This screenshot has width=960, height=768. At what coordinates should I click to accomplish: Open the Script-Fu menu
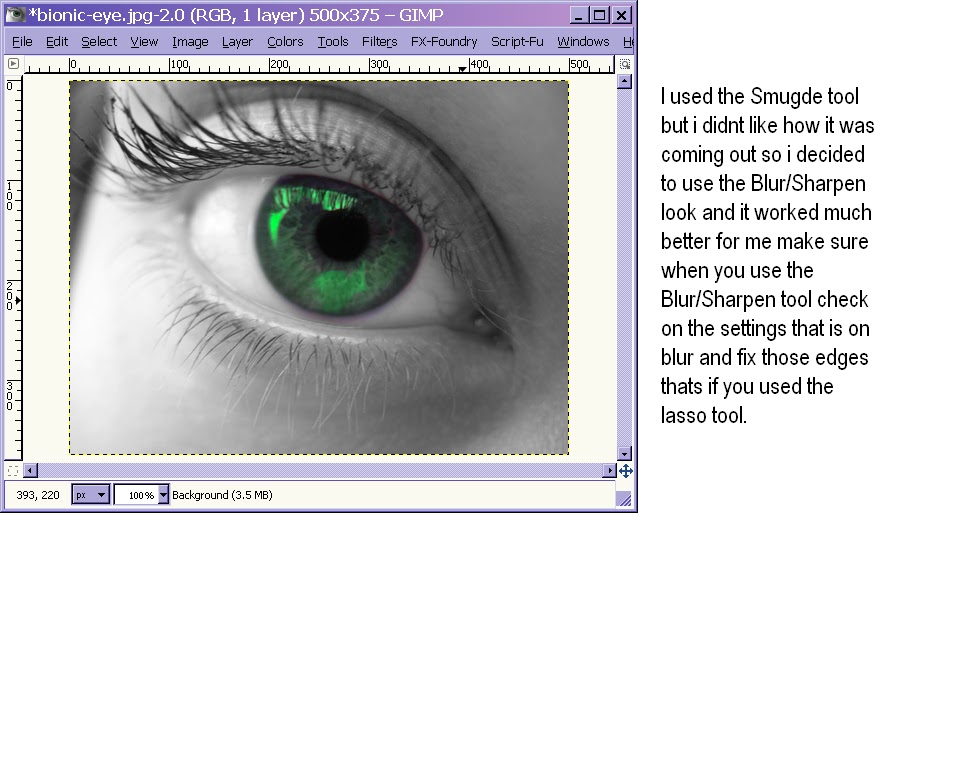(517, 42)
